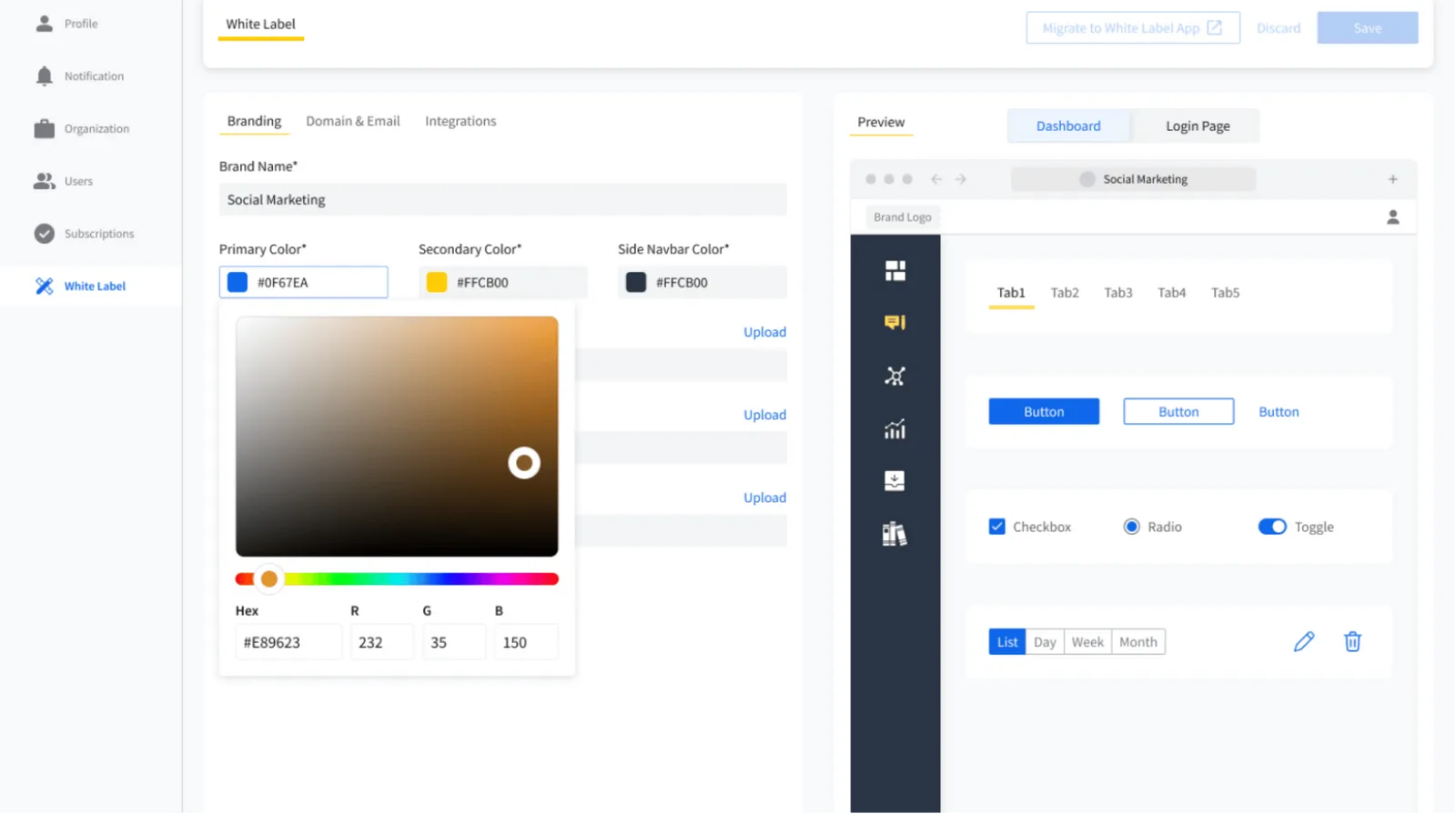Click the dashboard grid icon in preview navbar
1456x814 pixels.
coord(895,271)
